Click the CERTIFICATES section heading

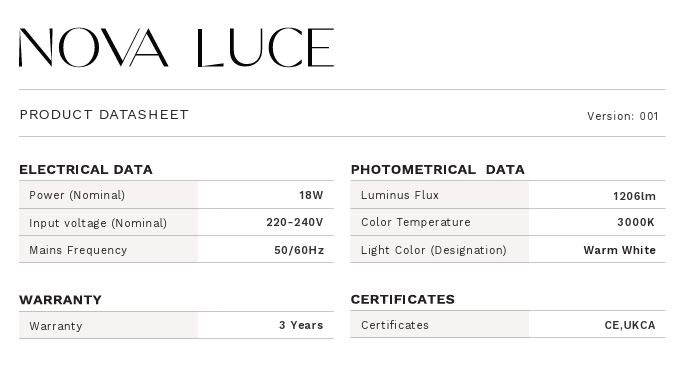[403, 299]
